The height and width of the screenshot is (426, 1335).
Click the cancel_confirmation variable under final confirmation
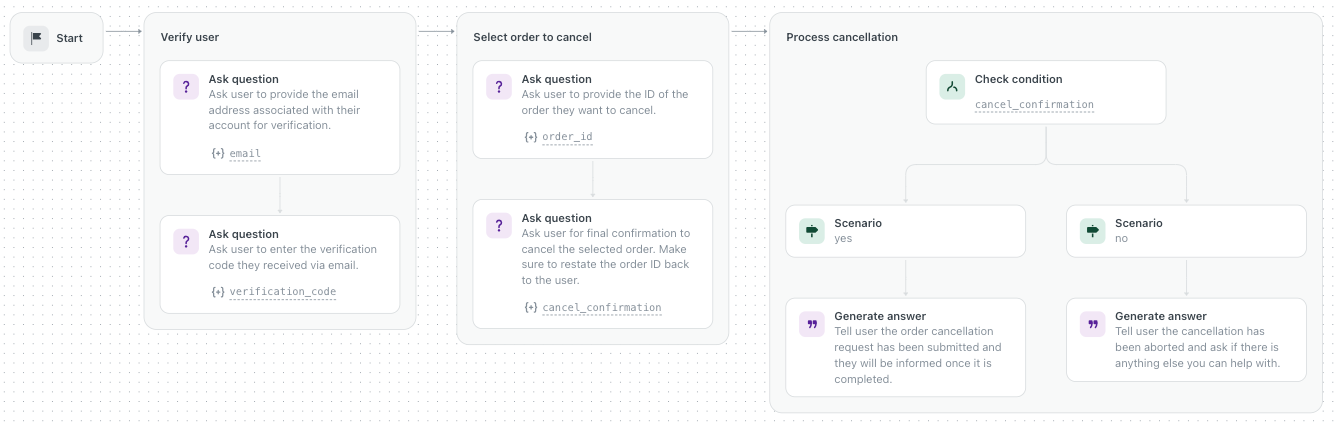point(601,308)
